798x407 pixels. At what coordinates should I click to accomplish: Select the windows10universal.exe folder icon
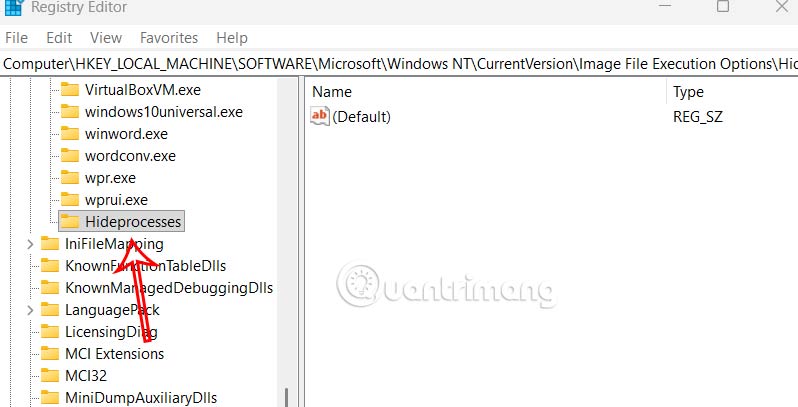pyautogui.click(x=70, y=111)
